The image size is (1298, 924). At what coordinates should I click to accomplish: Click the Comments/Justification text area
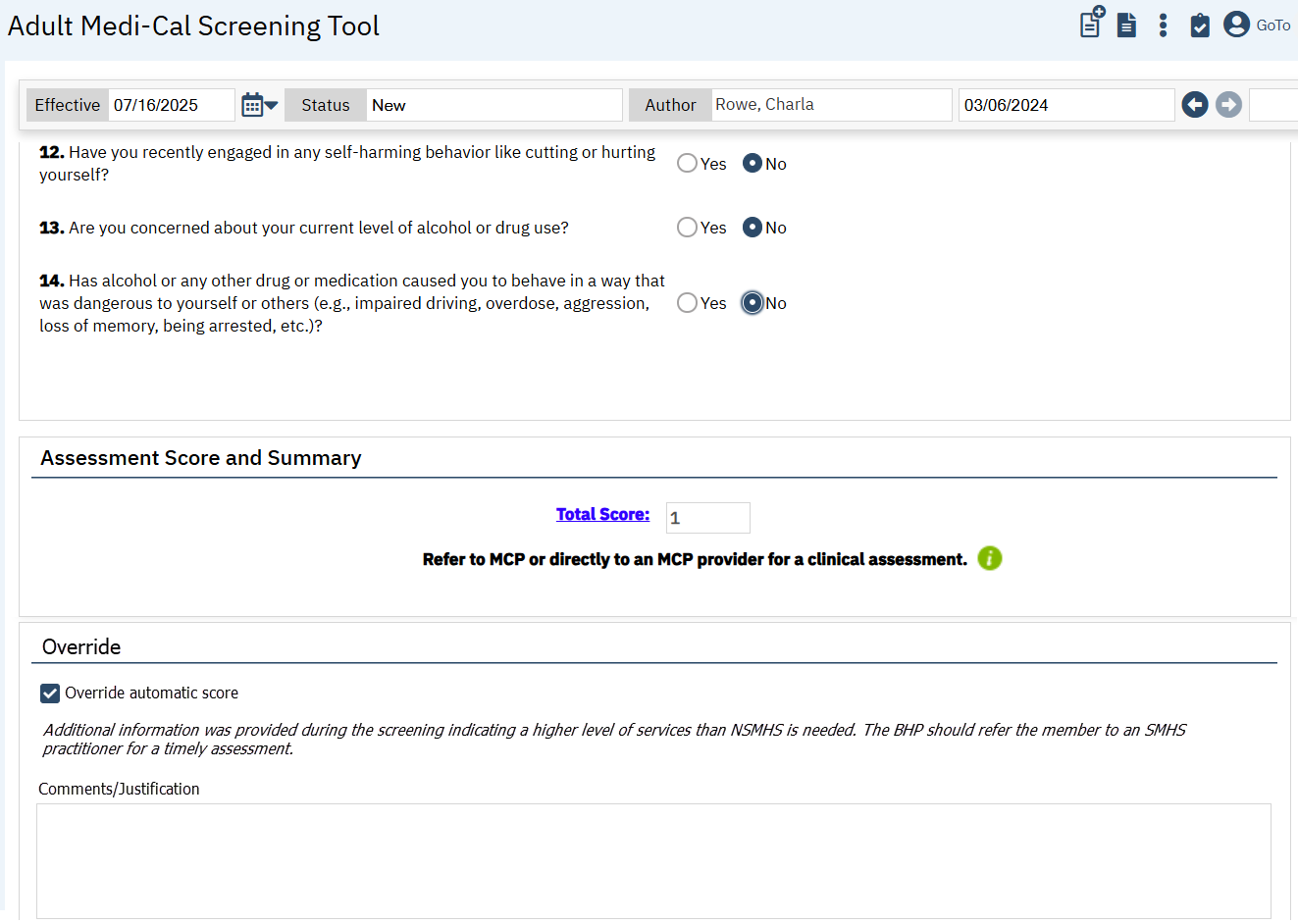(653, 860)
